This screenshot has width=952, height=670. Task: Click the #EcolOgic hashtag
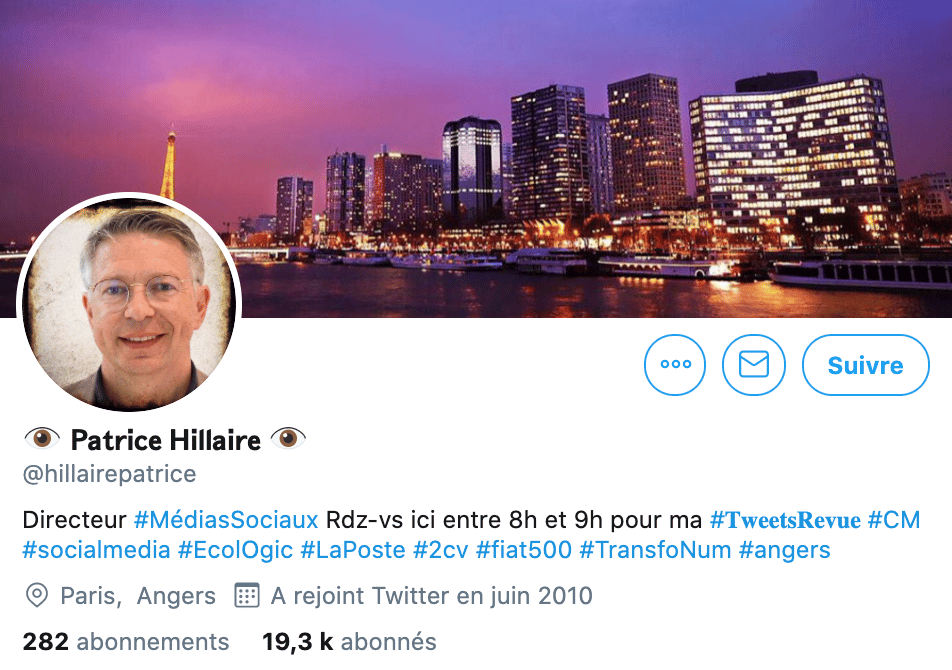pyautogui.click(x=236, y=550)
